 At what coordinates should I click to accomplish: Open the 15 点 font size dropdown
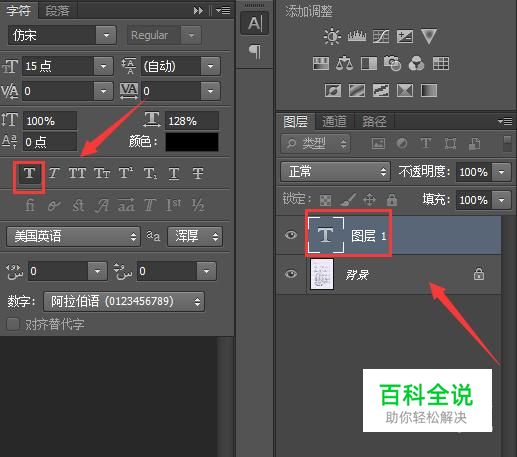pos(103,66)
